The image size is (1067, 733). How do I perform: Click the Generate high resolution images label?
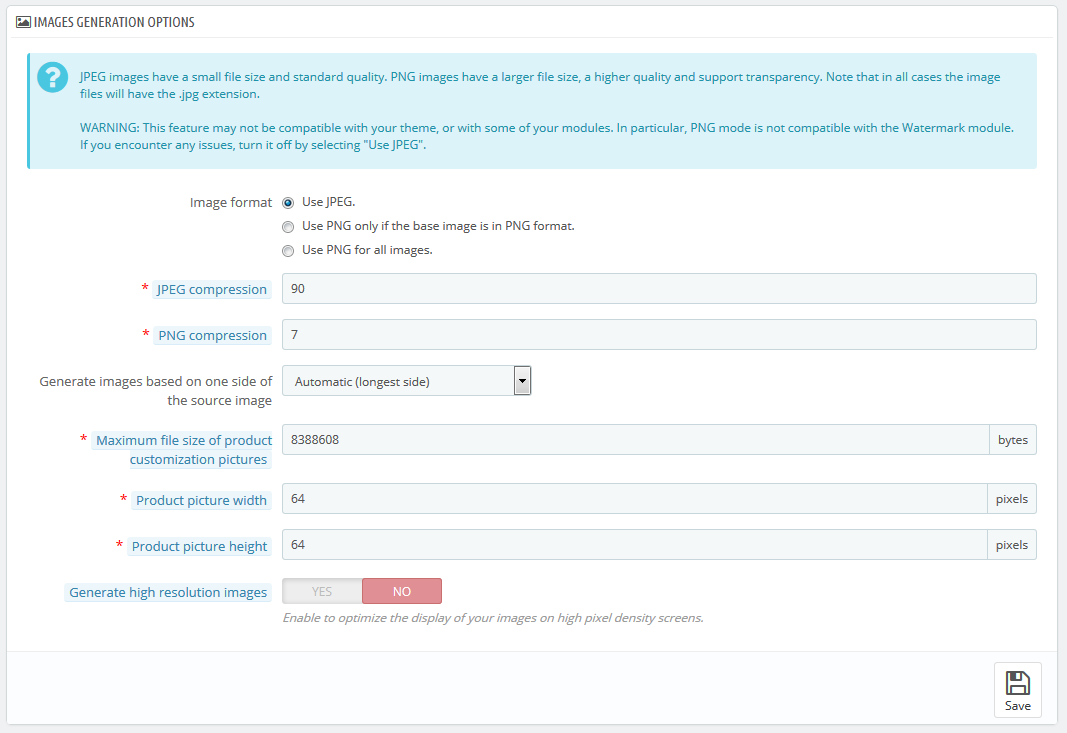tap(168, 593)
